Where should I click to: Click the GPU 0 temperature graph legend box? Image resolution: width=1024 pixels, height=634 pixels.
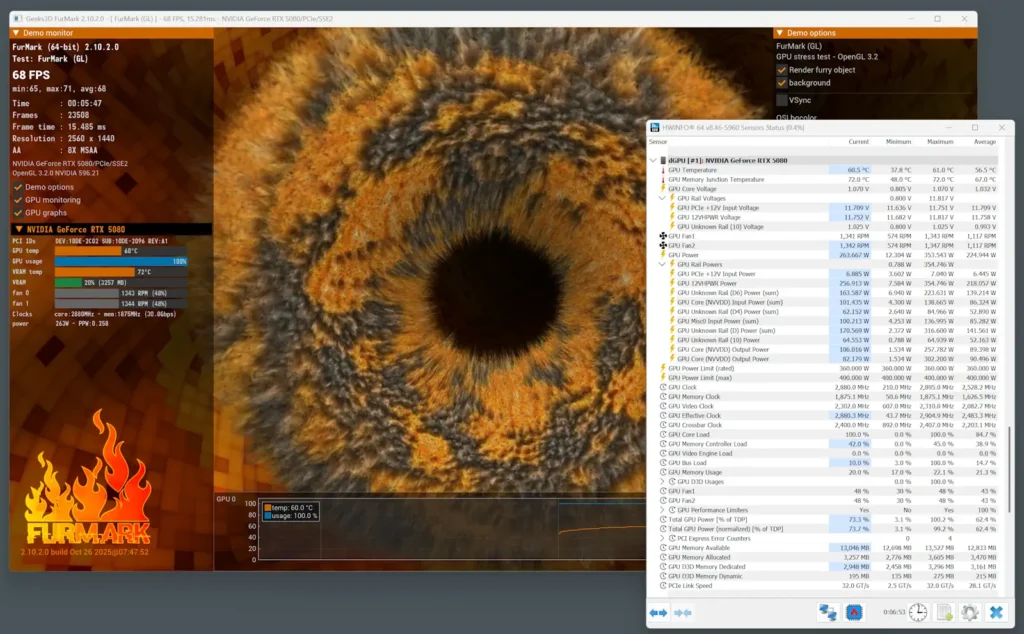[x=291, y=511]
